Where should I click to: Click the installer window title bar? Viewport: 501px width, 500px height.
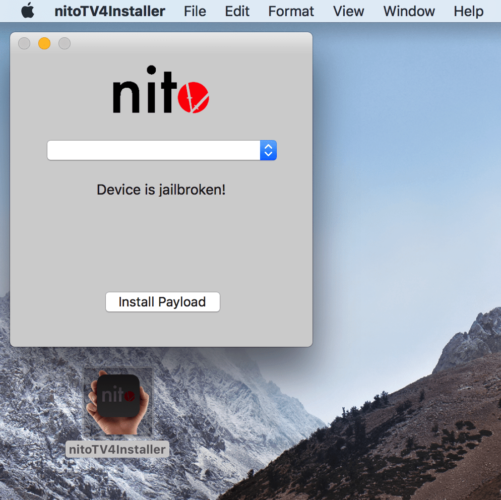[x=190, y=43]
